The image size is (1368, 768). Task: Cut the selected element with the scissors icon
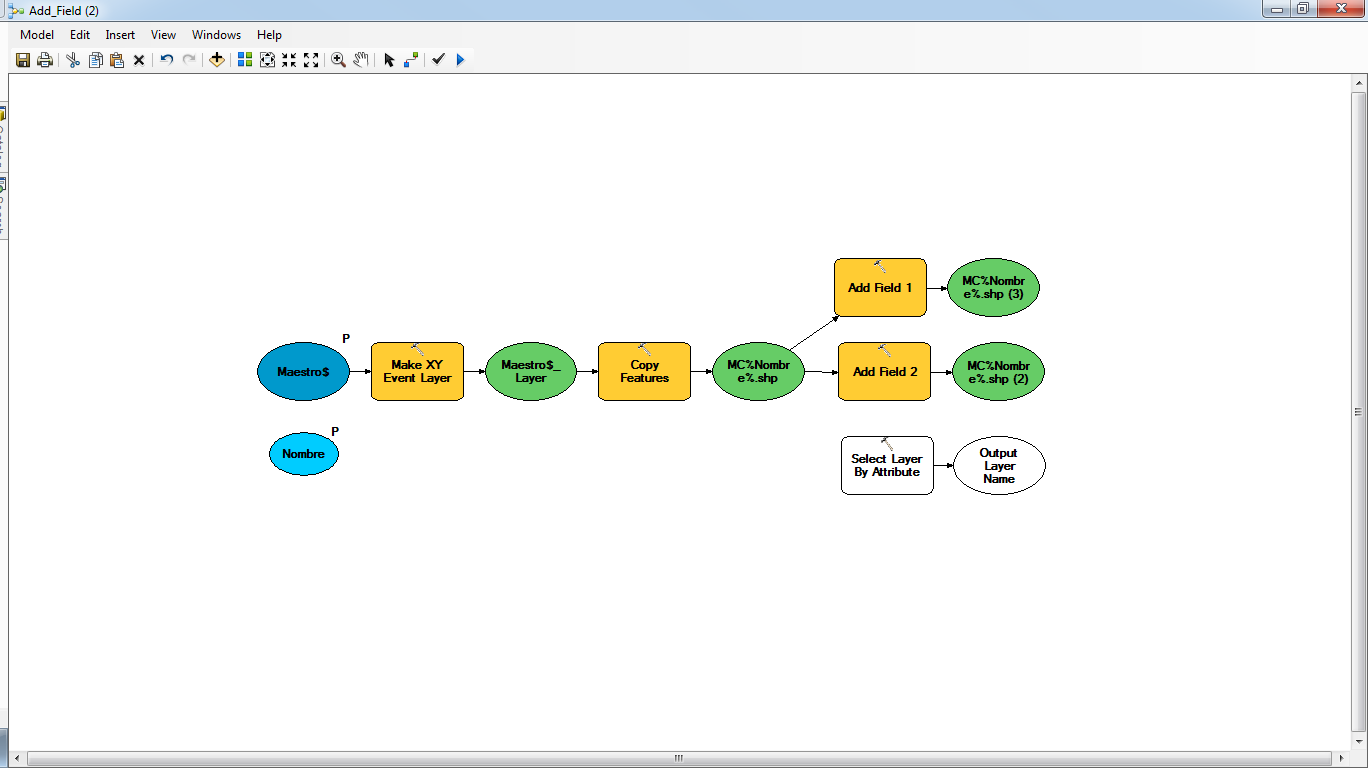coord(73,60)
